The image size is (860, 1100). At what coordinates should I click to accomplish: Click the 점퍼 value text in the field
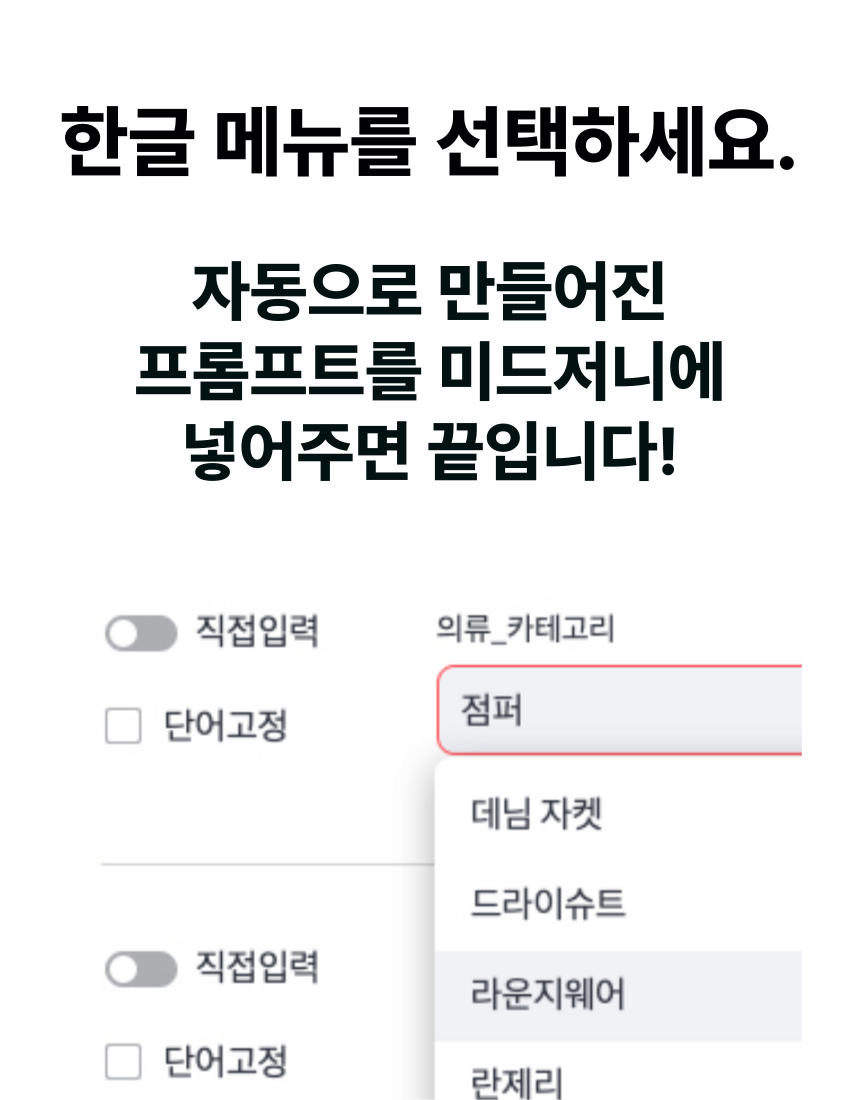[491, 710]
